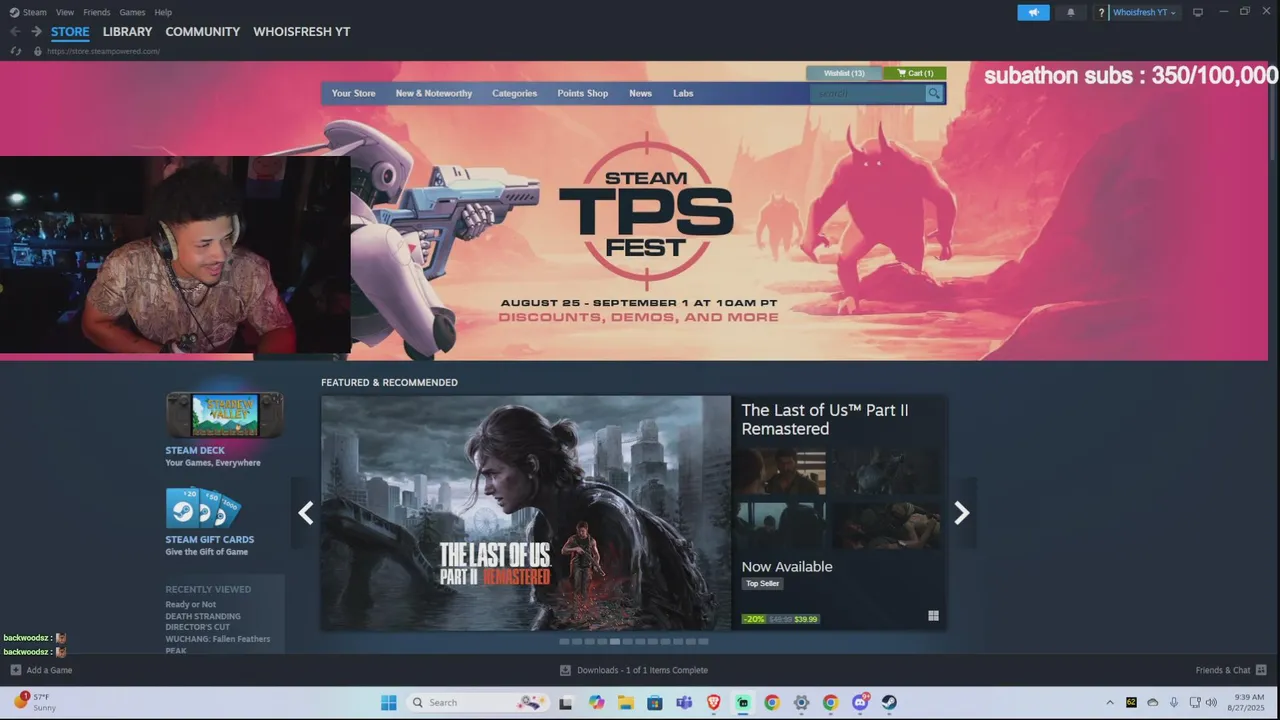Select the highlighted fifth carousel dot

[615, 641]
